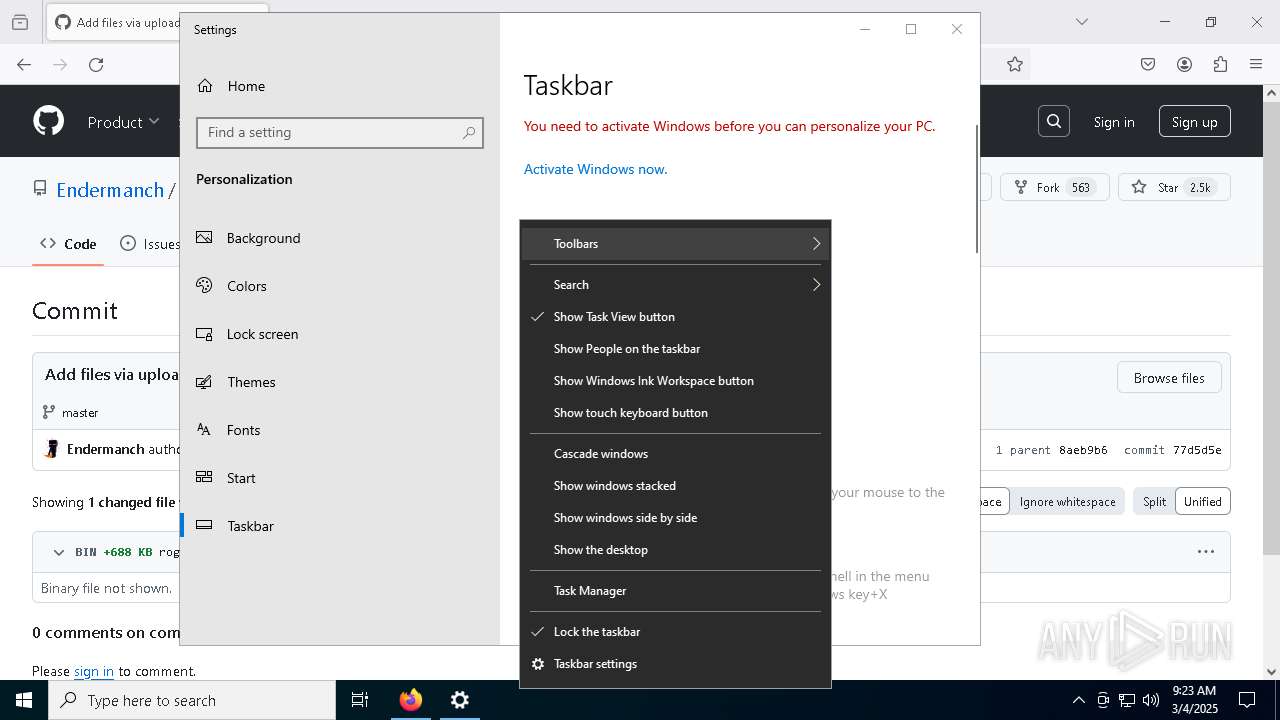1280x720 pixels.
Task: Select Unified diff view
Action: 1202,502
